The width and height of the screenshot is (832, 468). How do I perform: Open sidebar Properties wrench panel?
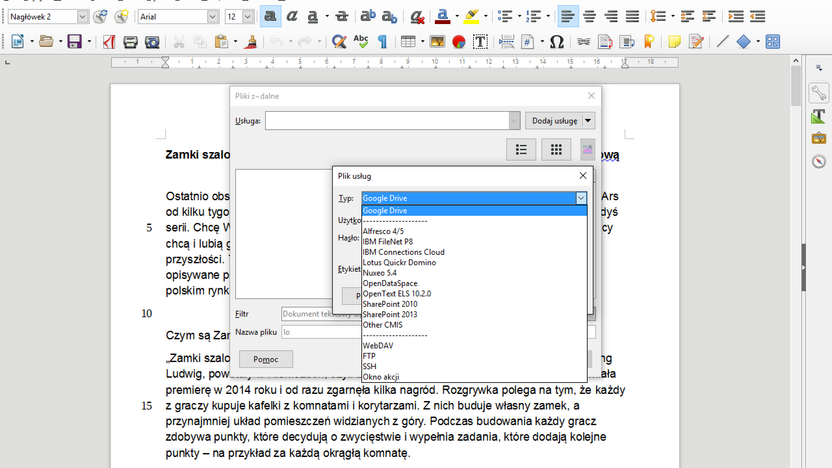[819, 93]
